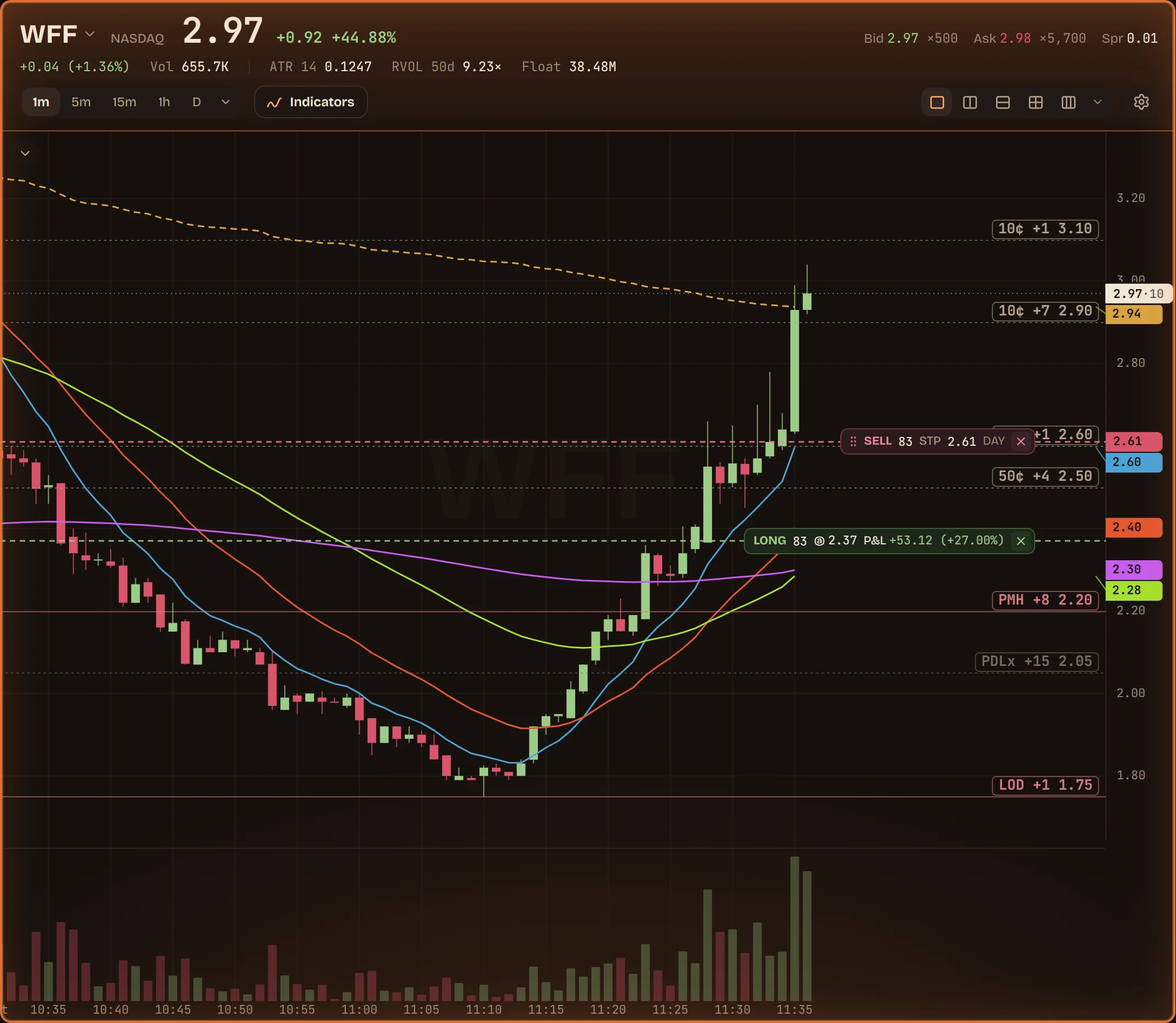Click the 3.20 price axis label

point(1131,198)
